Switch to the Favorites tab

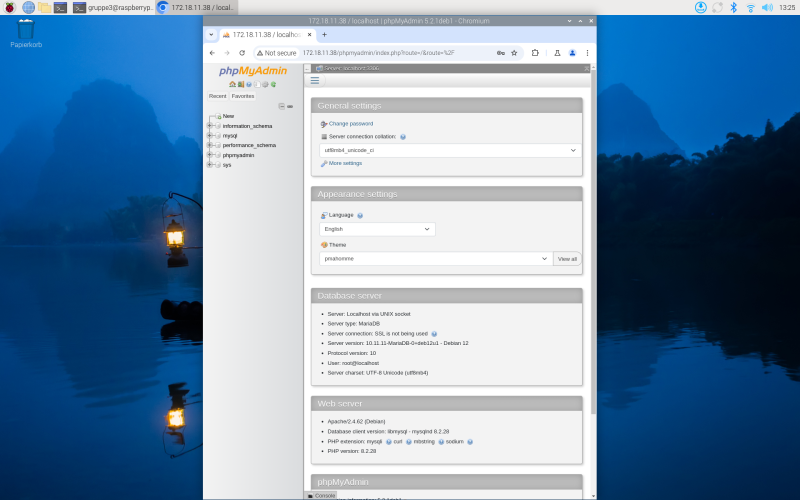pos(243,96)
